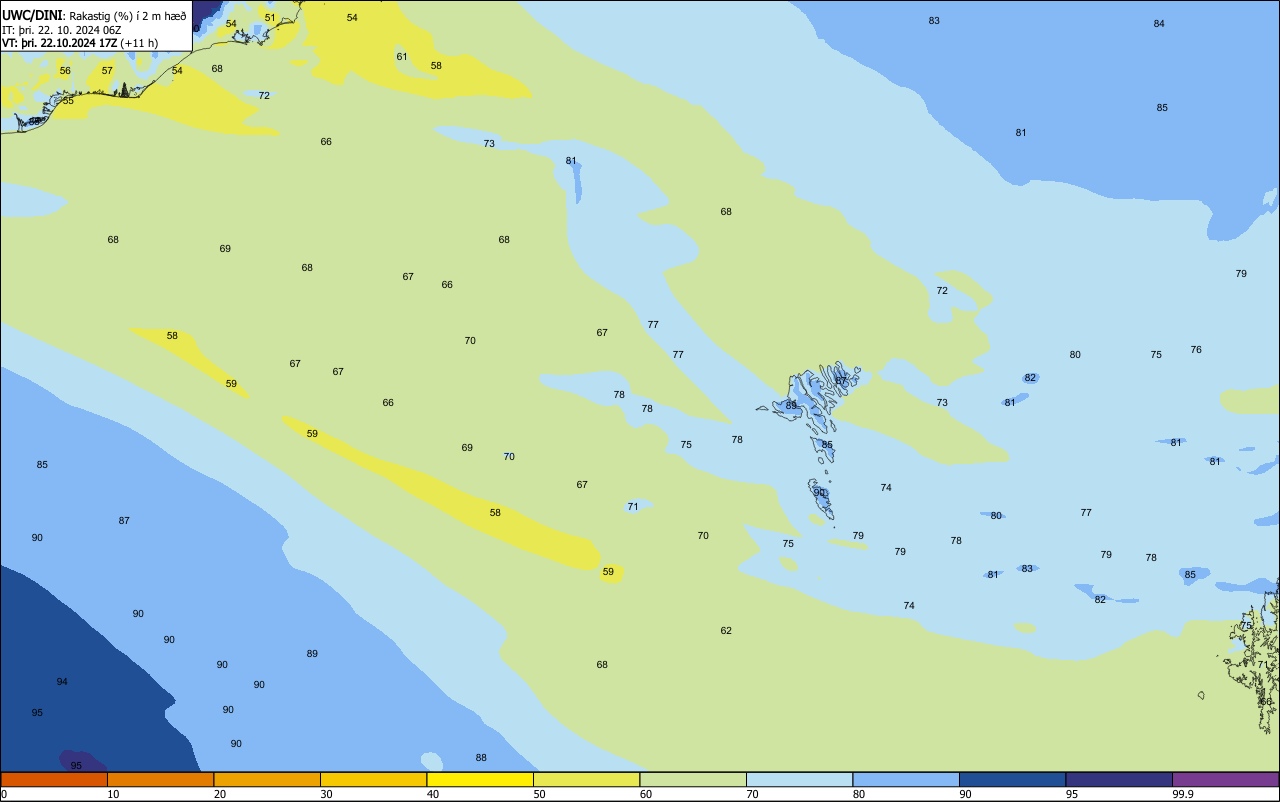Select the 40–50 bright yellow legend swatch
1280x802 pixels.
(x=480, y=779)
